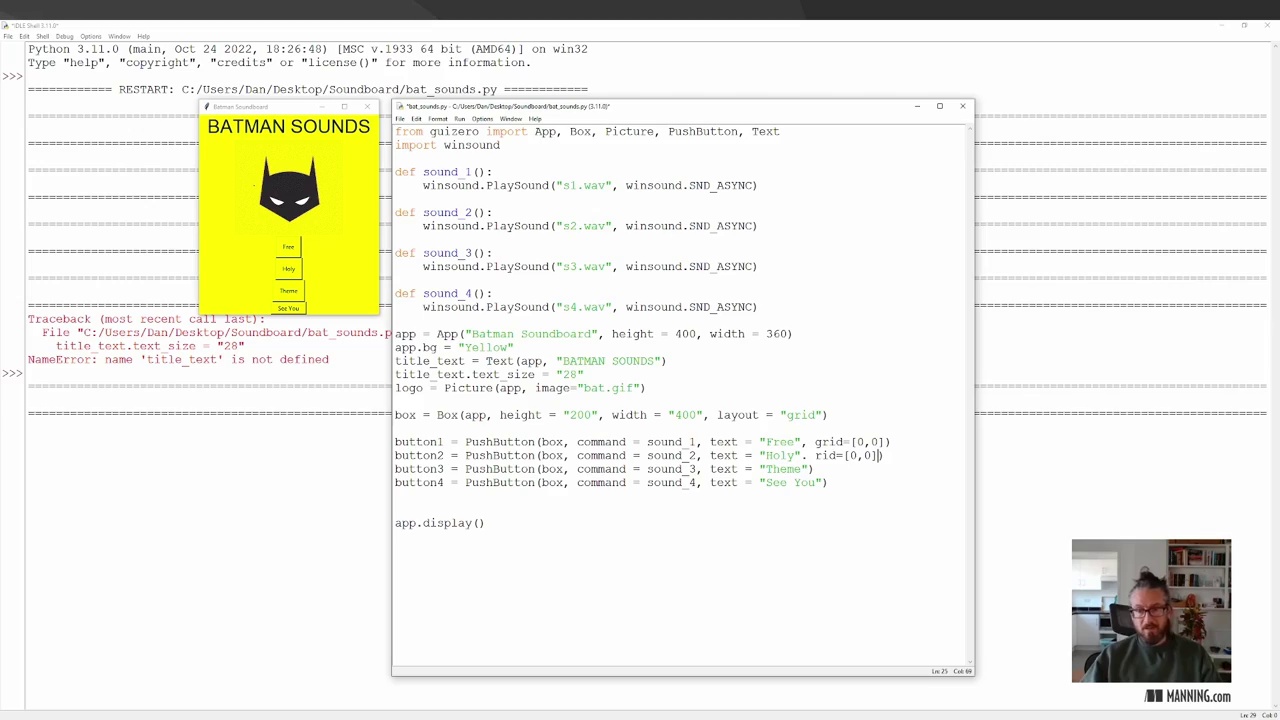
Task: Open Help menu in bat_sounds.py editor
Action: 535,119
